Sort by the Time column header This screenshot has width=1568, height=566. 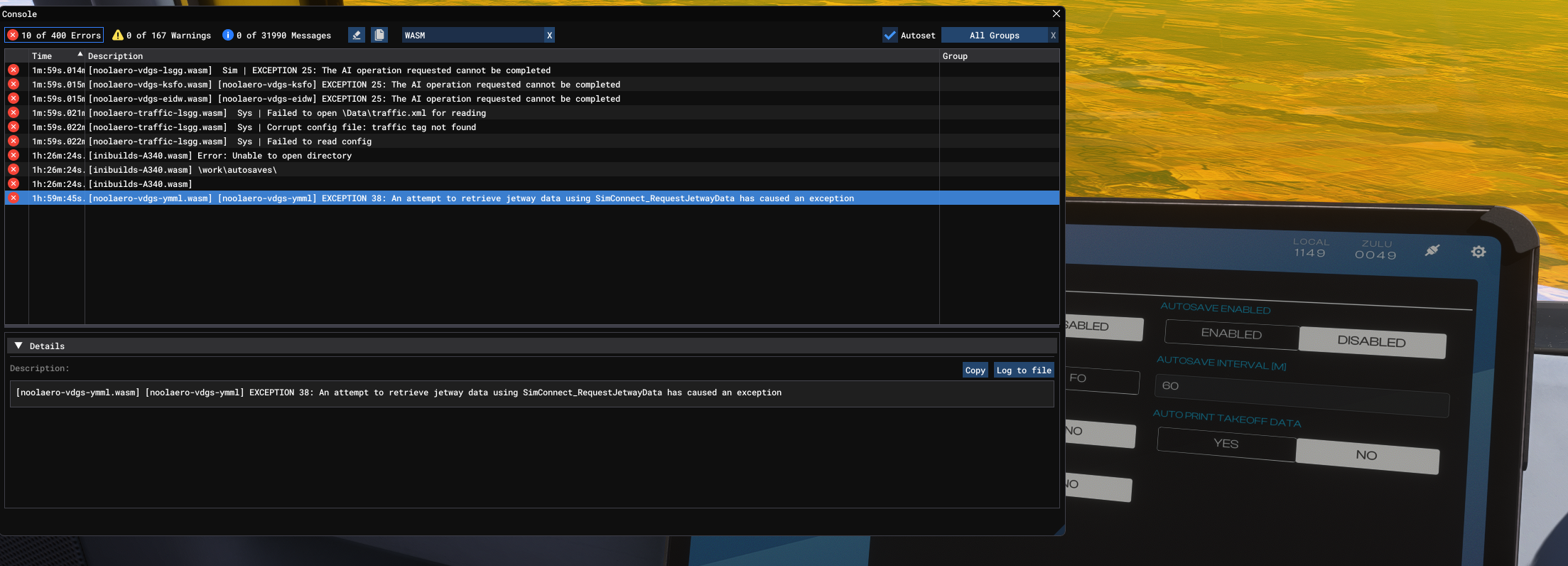pos(42,55)
